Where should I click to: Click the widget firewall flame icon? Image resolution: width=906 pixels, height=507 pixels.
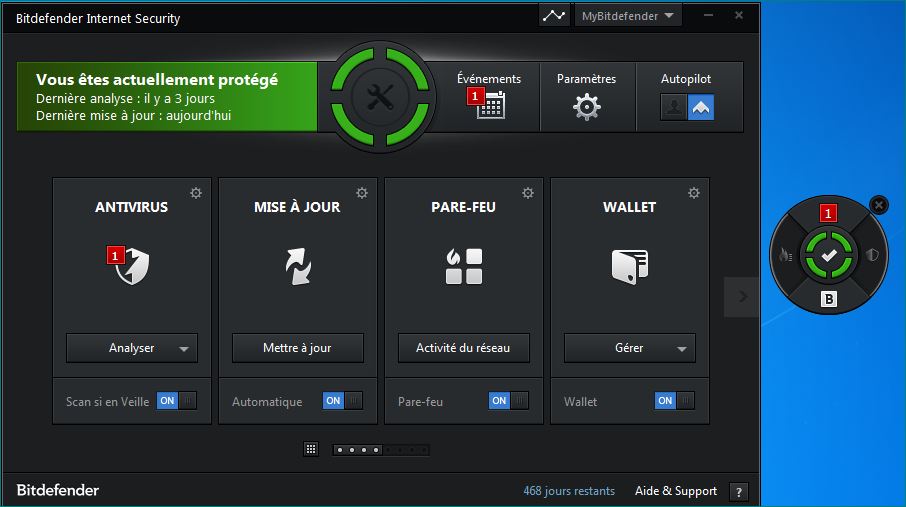(x=785, y=255)
